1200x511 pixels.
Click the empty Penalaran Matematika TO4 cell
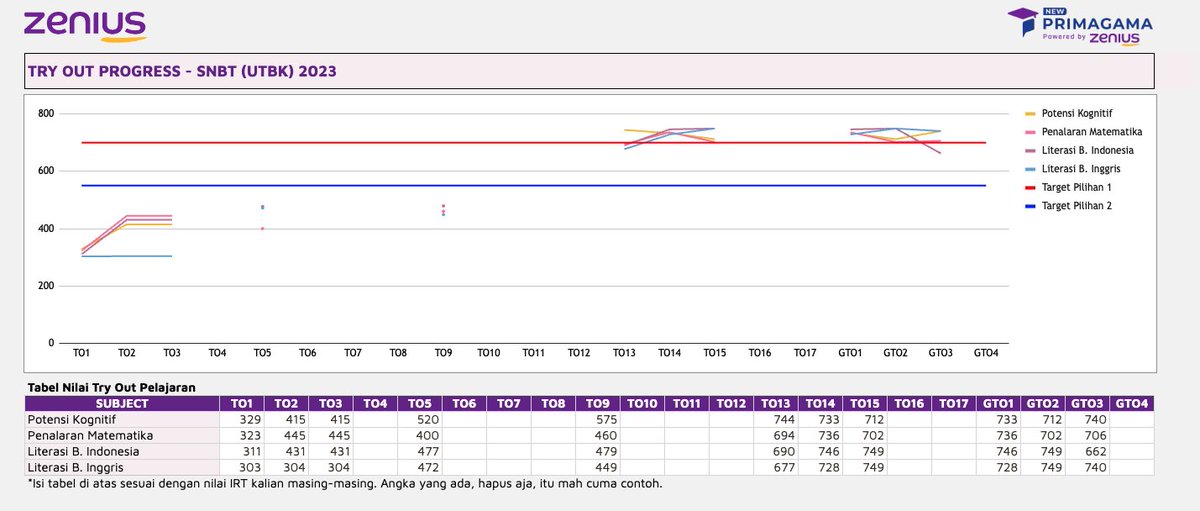tap(375, 435)
